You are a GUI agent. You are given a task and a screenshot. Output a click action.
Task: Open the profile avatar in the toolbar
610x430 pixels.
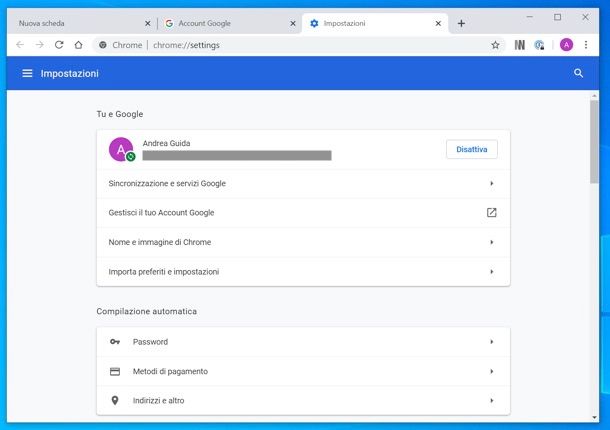click(566, 45)
